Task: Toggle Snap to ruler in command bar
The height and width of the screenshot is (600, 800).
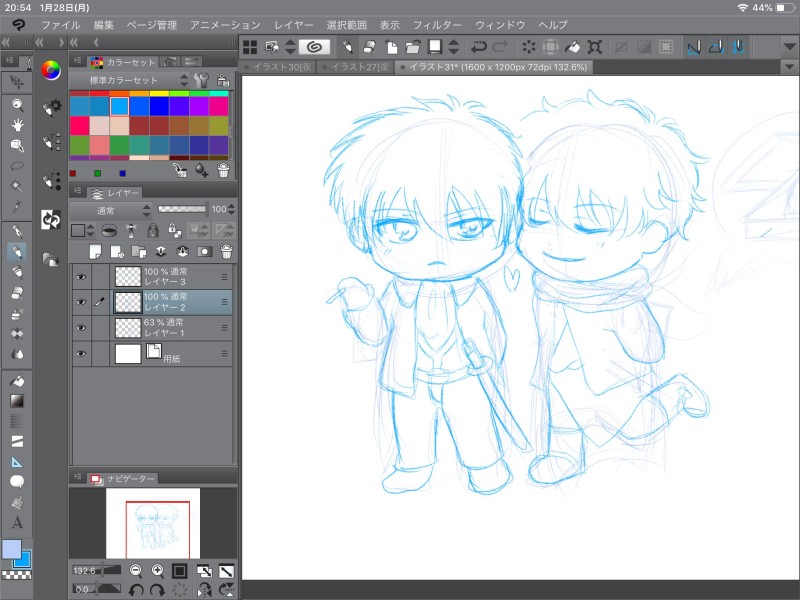Action: pyautogui.click(x=694, y=47)
